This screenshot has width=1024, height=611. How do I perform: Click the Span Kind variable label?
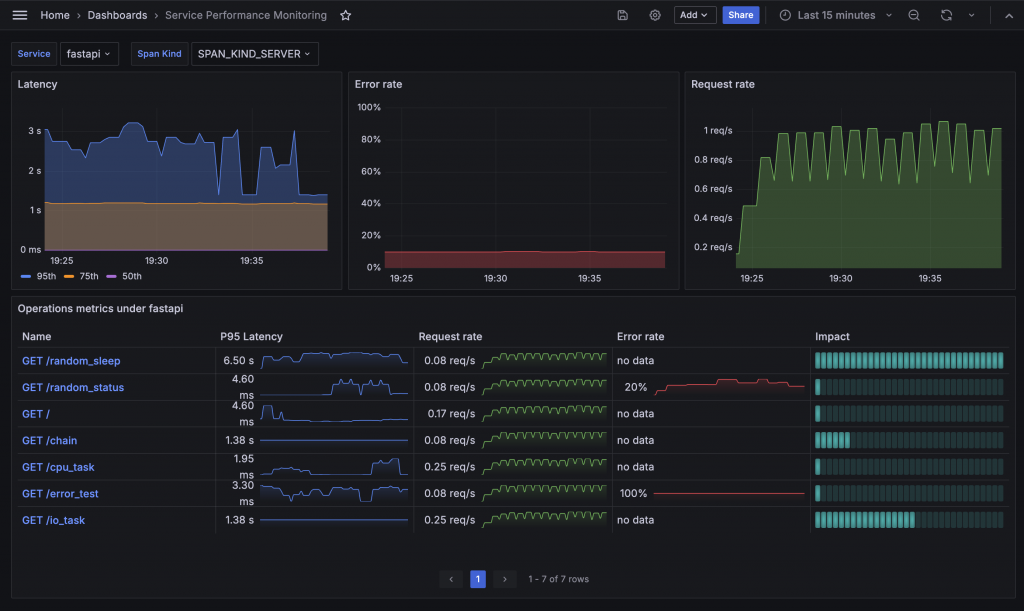(159, 54)
